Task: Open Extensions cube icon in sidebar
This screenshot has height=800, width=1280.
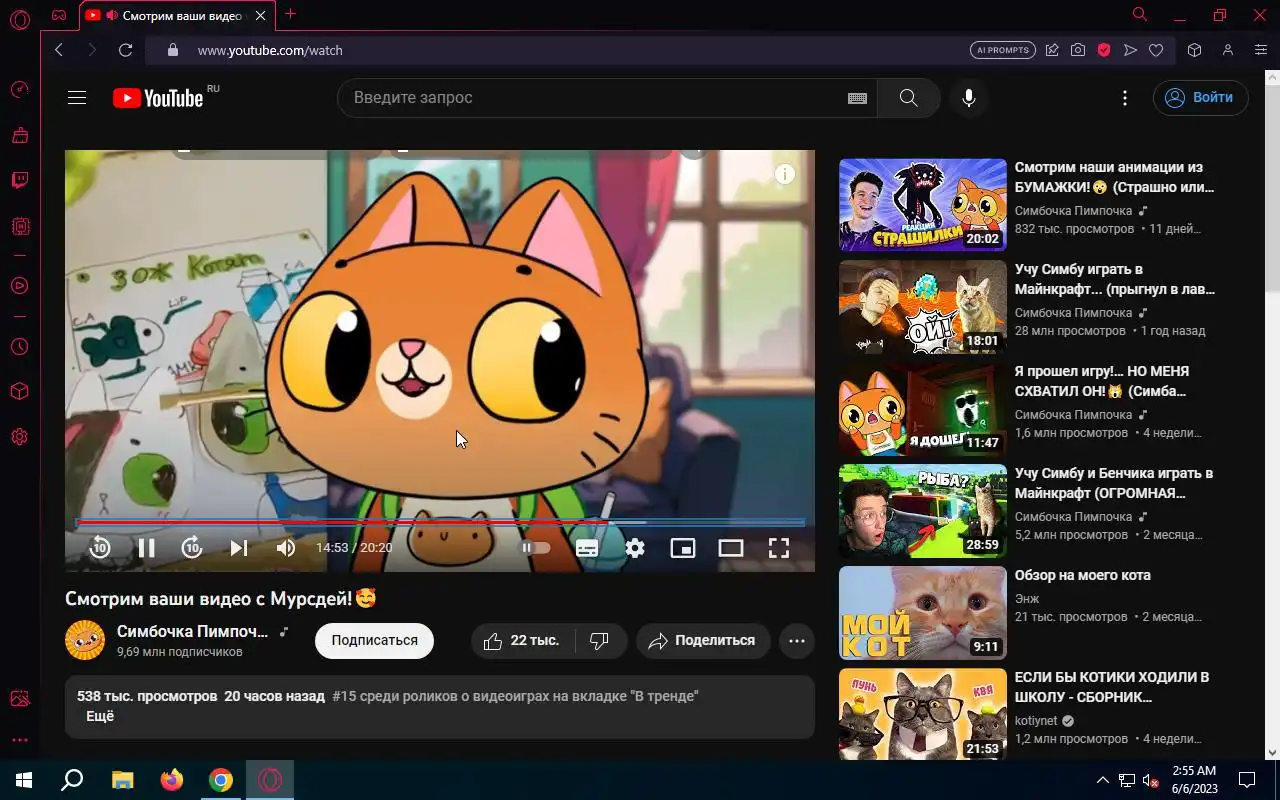Action: pyautogui.click(x=19, y=391)
